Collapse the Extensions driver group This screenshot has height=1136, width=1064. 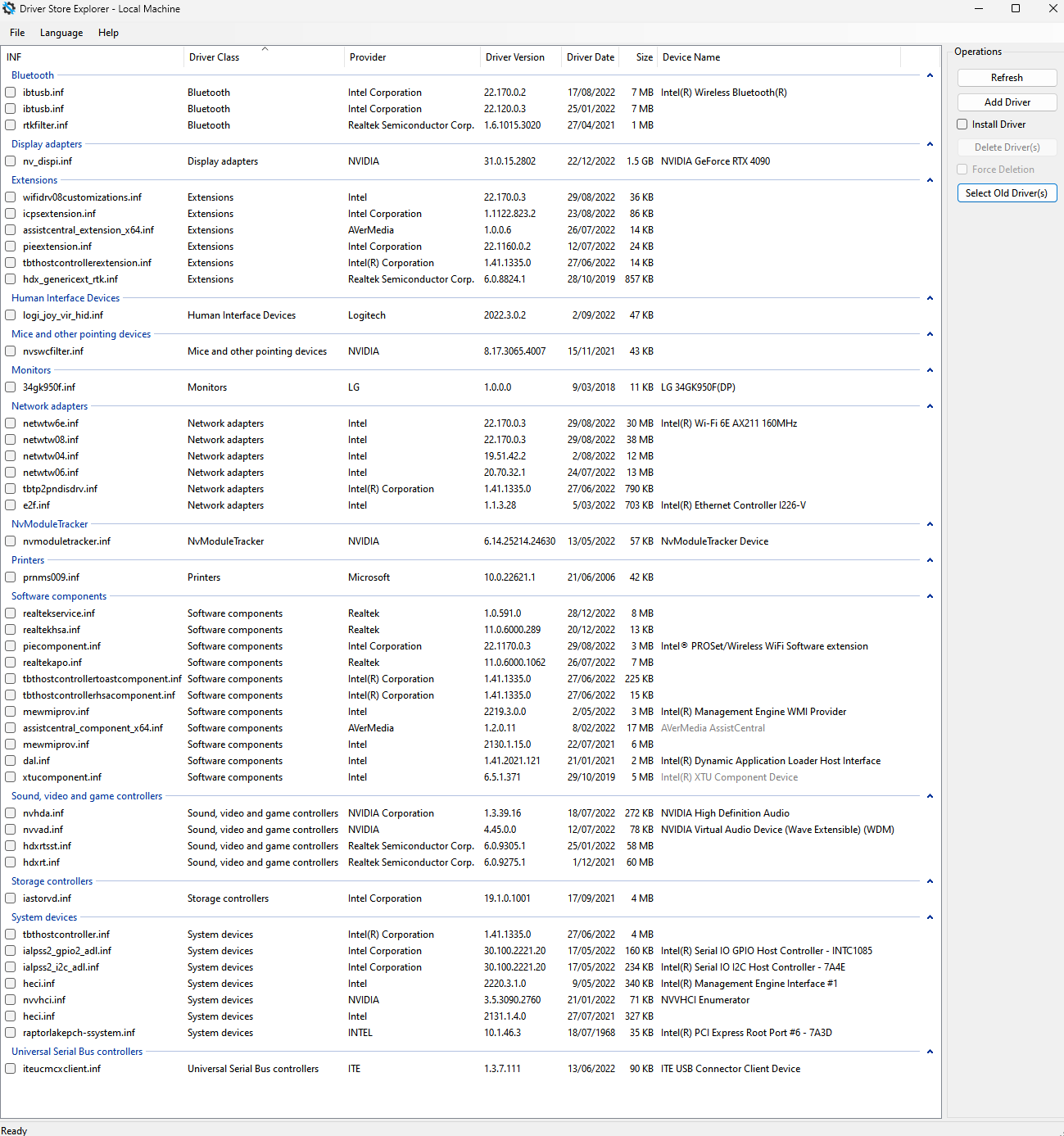(x=930, y=179)
